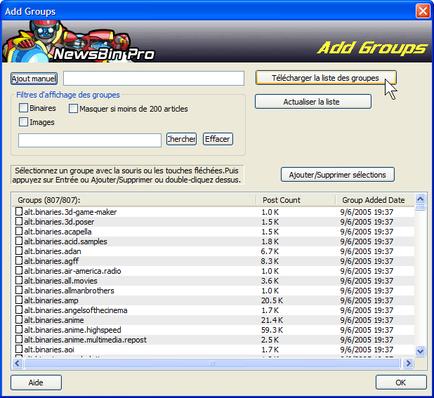The height and width of the screenshot is (398, 434).
Task: Click the scroll down arrow of group list
Action: [x=420, y=351]
